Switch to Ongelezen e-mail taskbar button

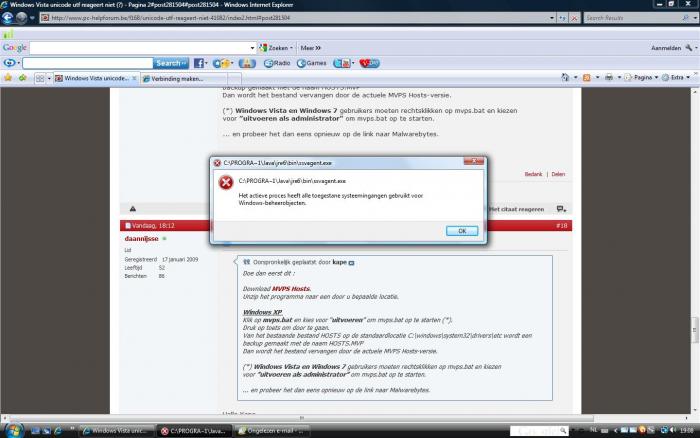point(272,431)
